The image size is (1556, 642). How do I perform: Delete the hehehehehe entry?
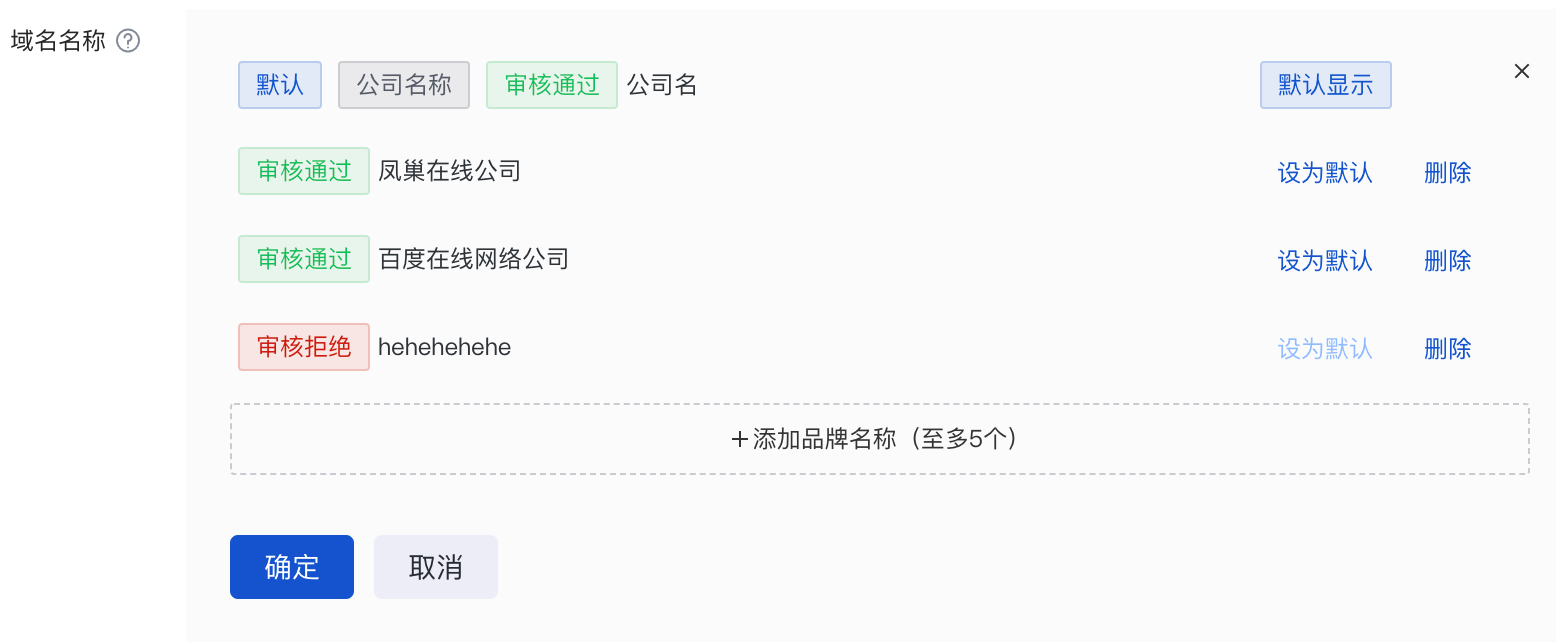coord(1448,349)
